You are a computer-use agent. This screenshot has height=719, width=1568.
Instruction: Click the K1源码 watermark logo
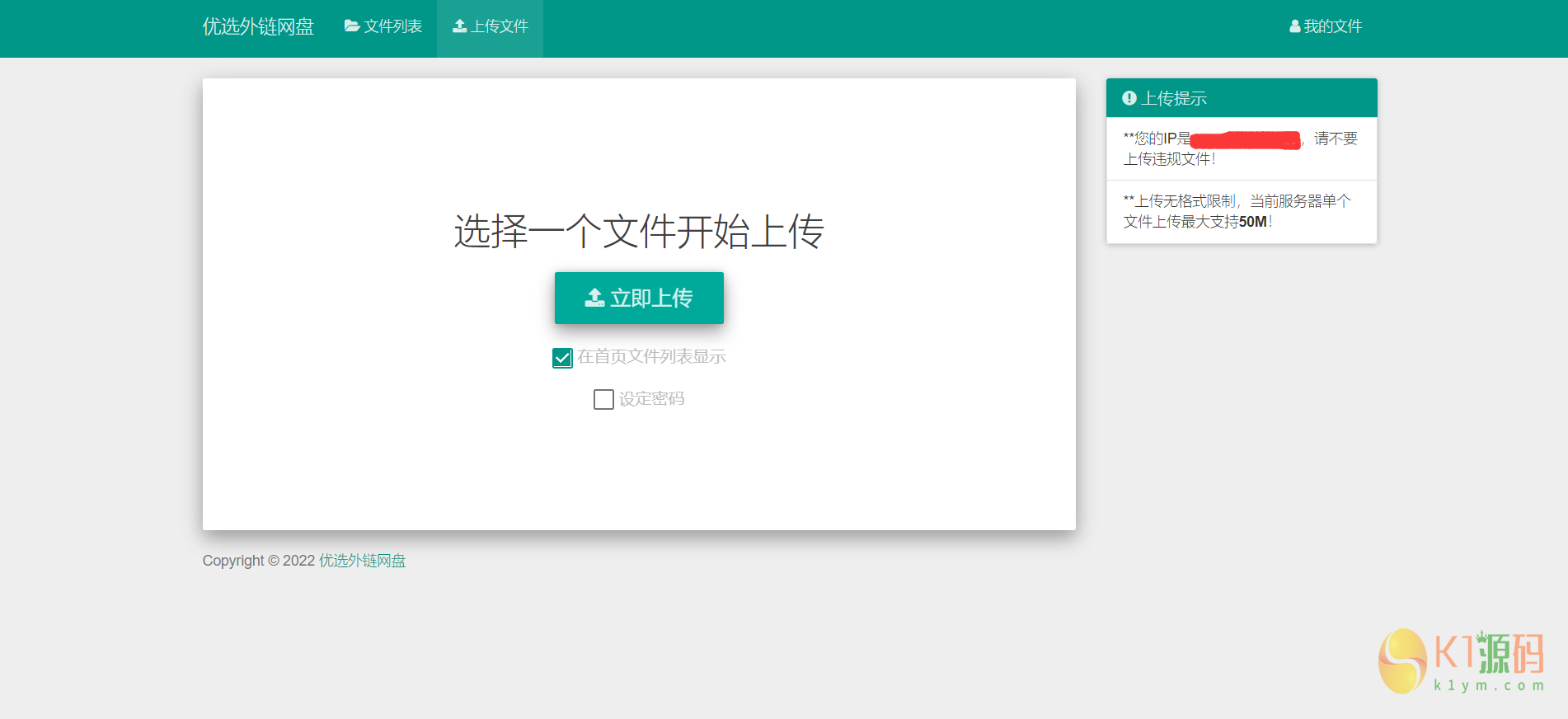tap(1461, 661)
